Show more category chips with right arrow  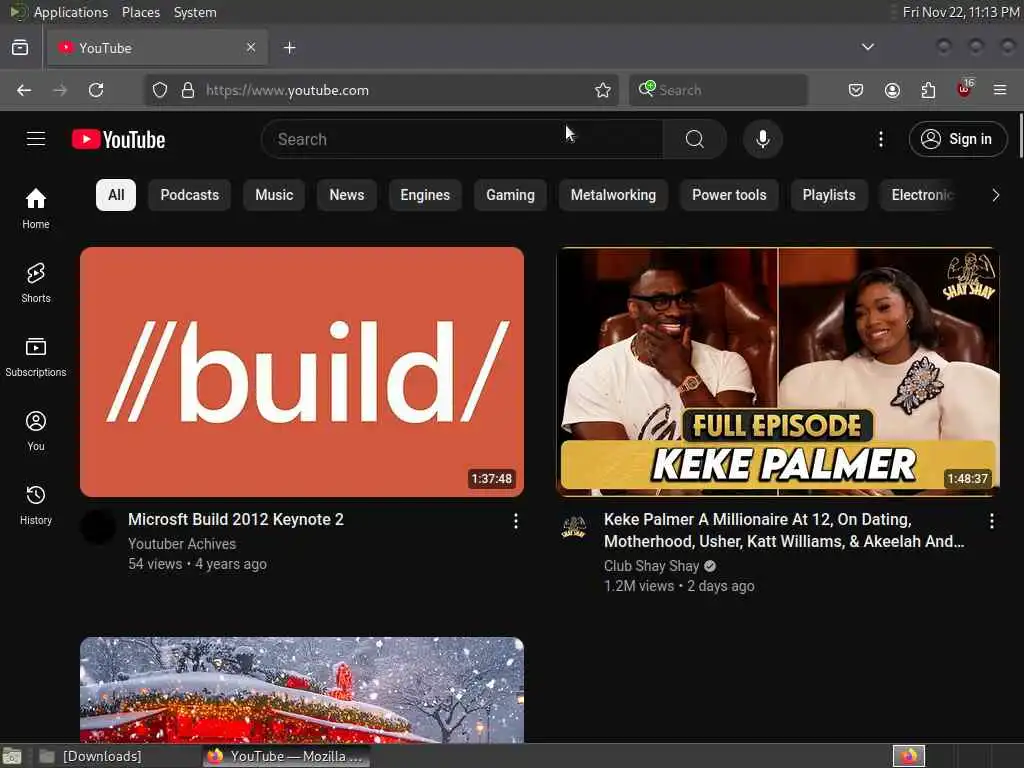coord(995,195)
